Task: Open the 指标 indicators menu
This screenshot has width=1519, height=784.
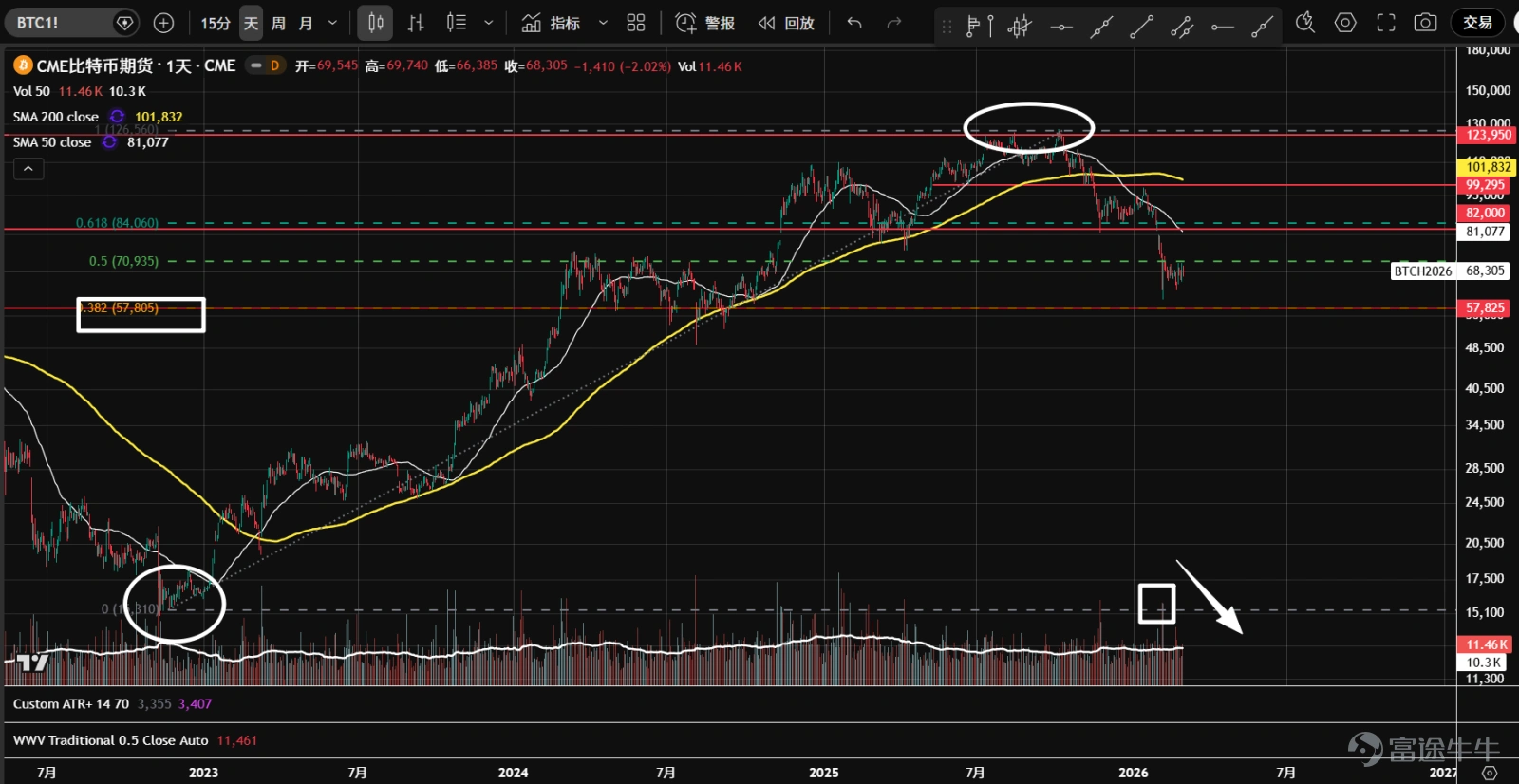Action: (552, 23)
